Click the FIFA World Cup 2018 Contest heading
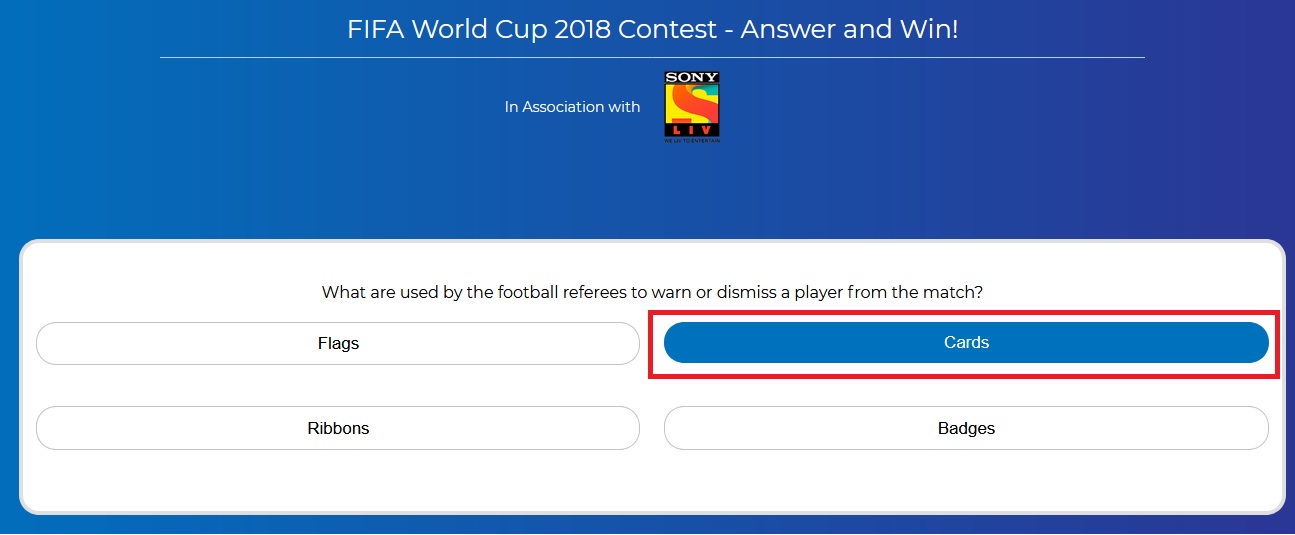Viewport: 1295px width, 535px height. click(652, 29)
